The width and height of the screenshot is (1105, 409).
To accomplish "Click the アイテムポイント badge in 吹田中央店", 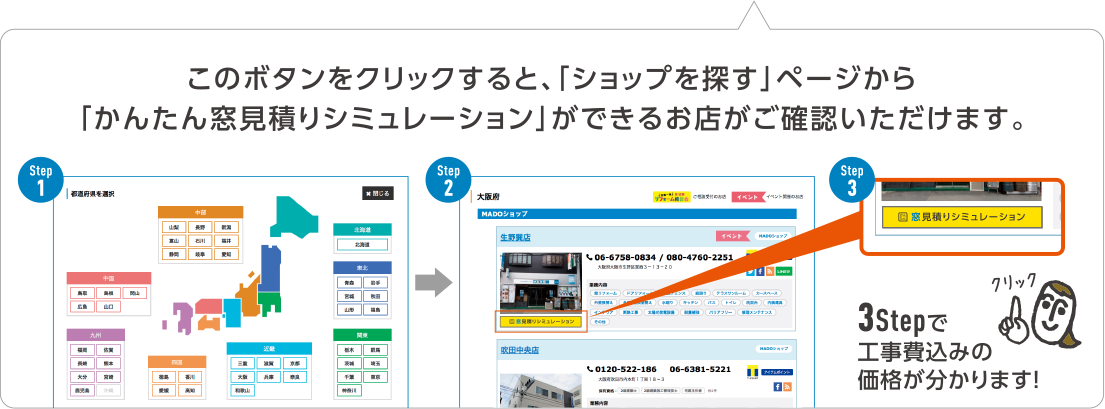I will [x=777, y=372].
